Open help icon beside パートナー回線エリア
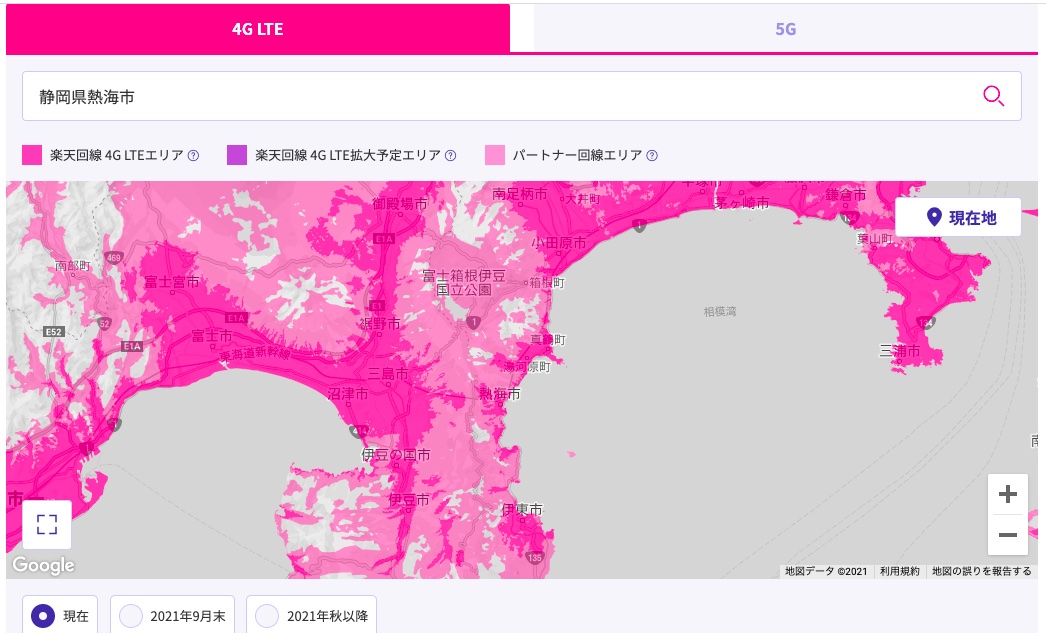The width and height of the screenshot is (1046, 633). 652,155
